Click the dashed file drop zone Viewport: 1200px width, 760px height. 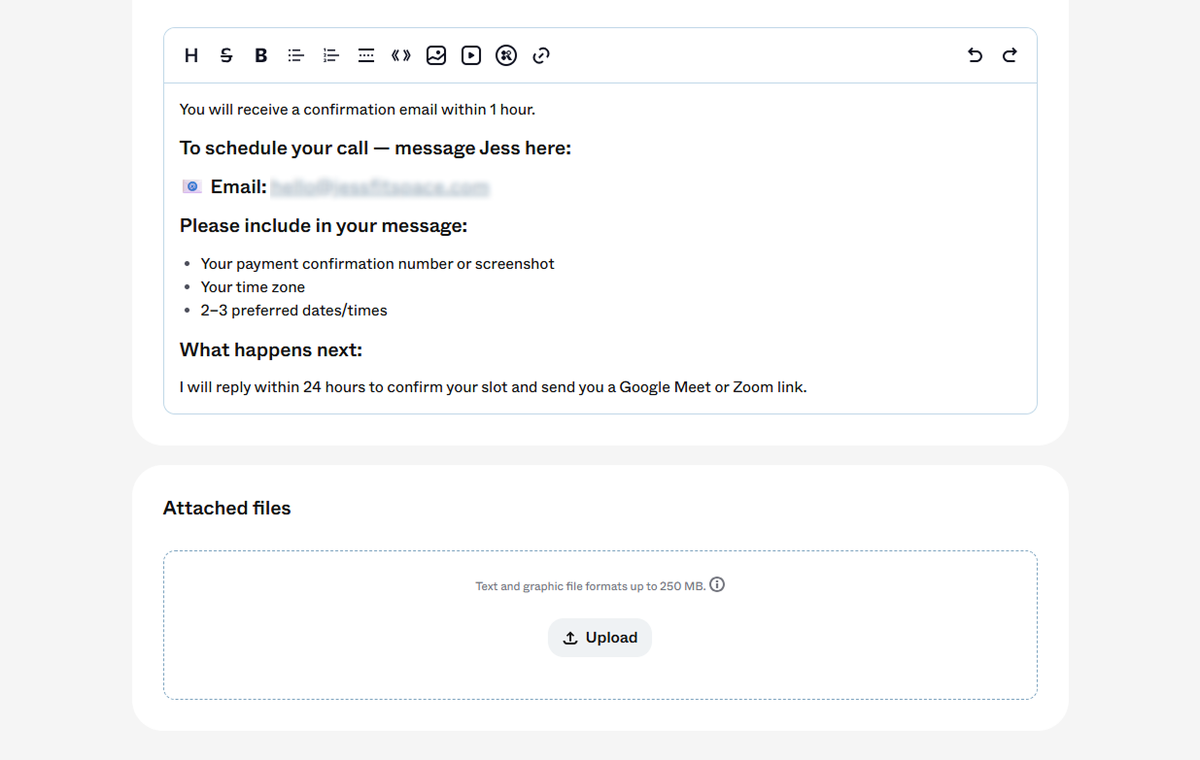click(600, 625)
